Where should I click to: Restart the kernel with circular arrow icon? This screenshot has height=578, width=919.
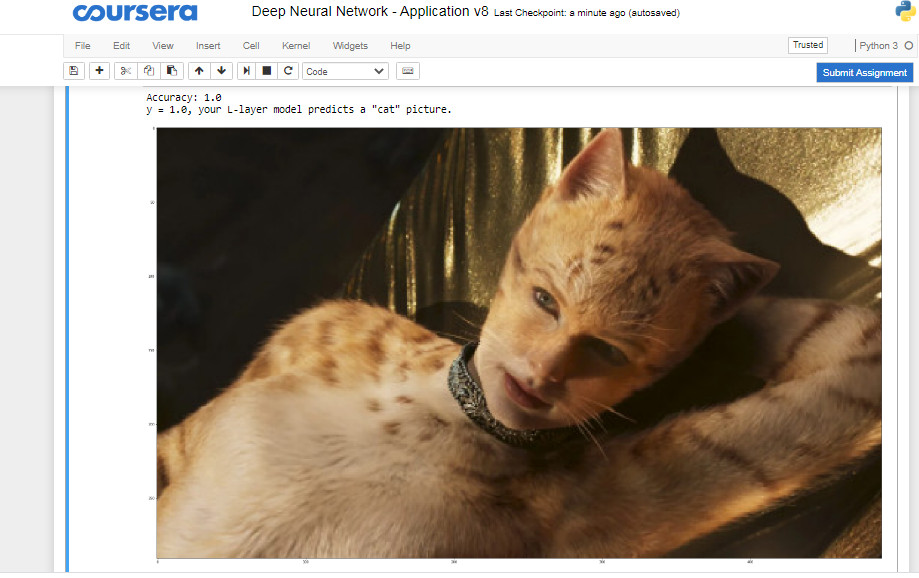point(288,71)
